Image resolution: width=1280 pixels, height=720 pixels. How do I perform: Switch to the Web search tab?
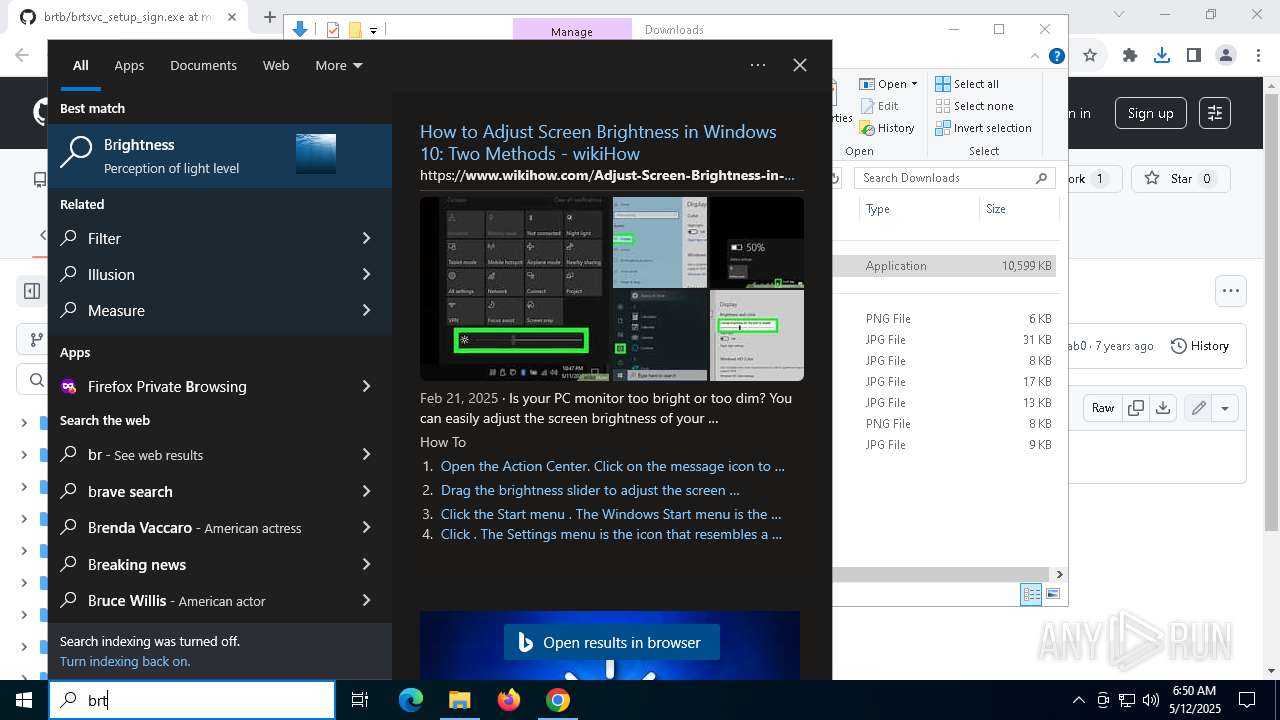(276, 65)
